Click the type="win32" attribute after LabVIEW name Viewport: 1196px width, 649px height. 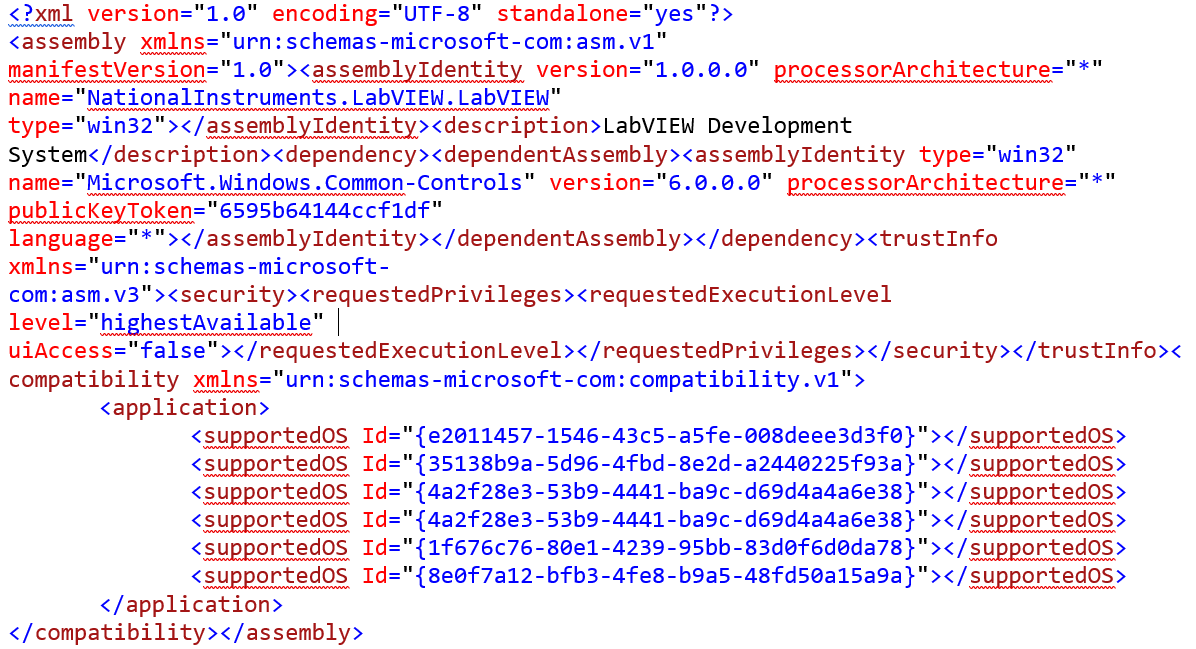click(87, 126)
